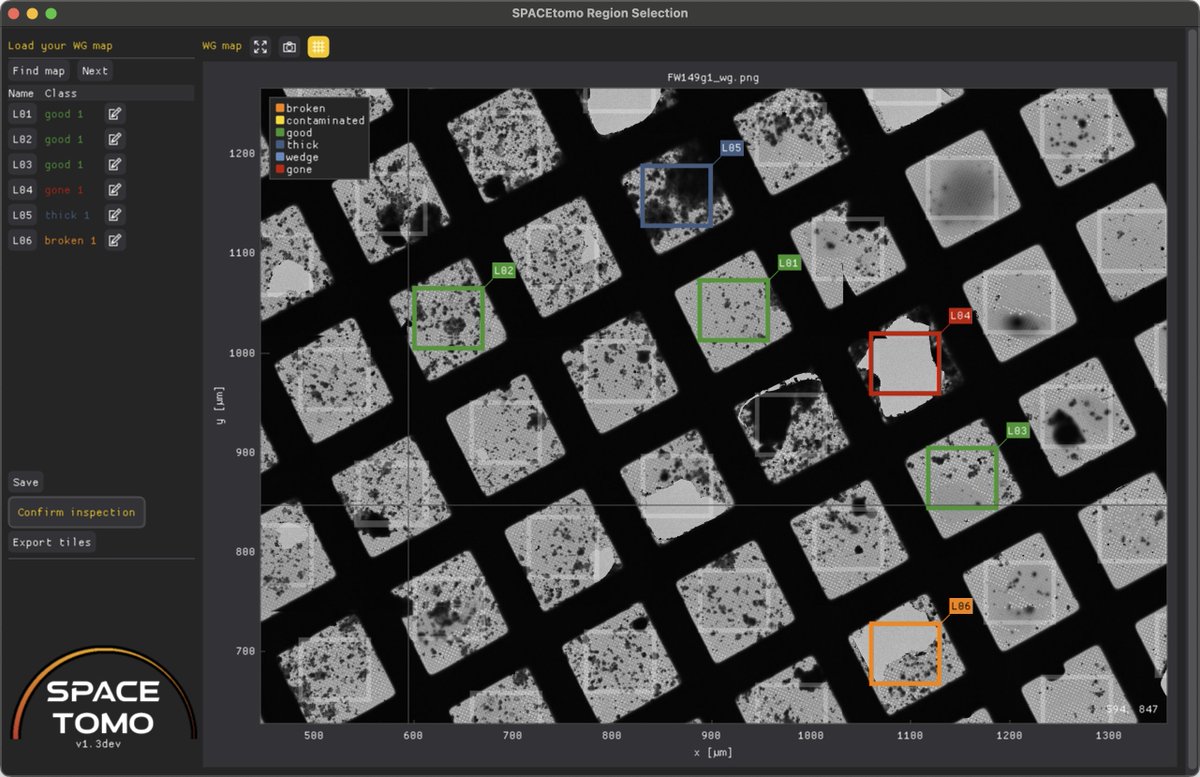Click the 'thick' legend entry

(x=295, y=145)
